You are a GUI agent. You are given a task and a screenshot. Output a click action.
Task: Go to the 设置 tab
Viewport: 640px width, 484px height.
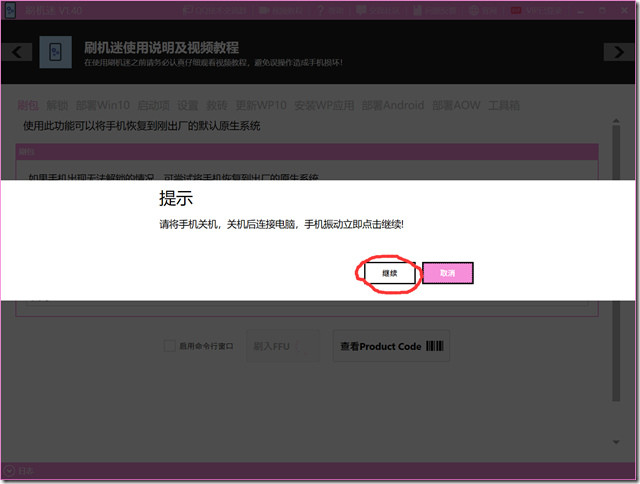(x=188, y=105)
